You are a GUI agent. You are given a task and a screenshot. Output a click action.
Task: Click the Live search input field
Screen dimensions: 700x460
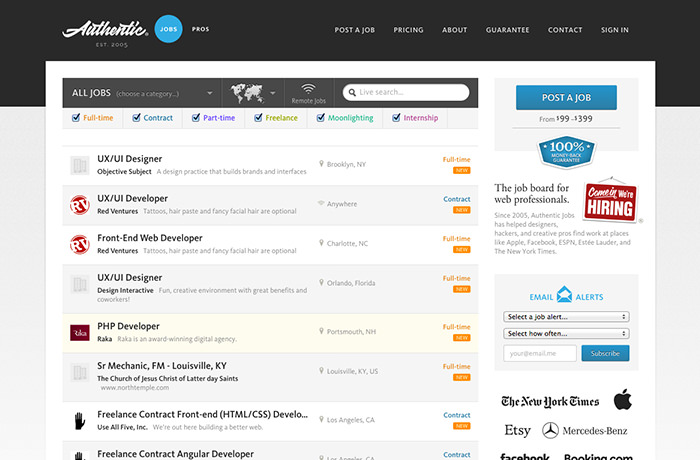tap(410, 92)
